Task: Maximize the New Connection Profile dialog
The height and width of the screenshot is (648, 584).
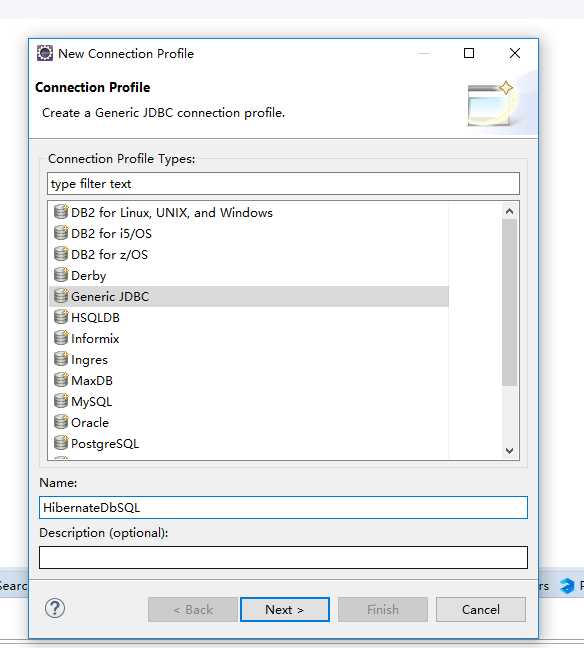Action: pos(469,53)
